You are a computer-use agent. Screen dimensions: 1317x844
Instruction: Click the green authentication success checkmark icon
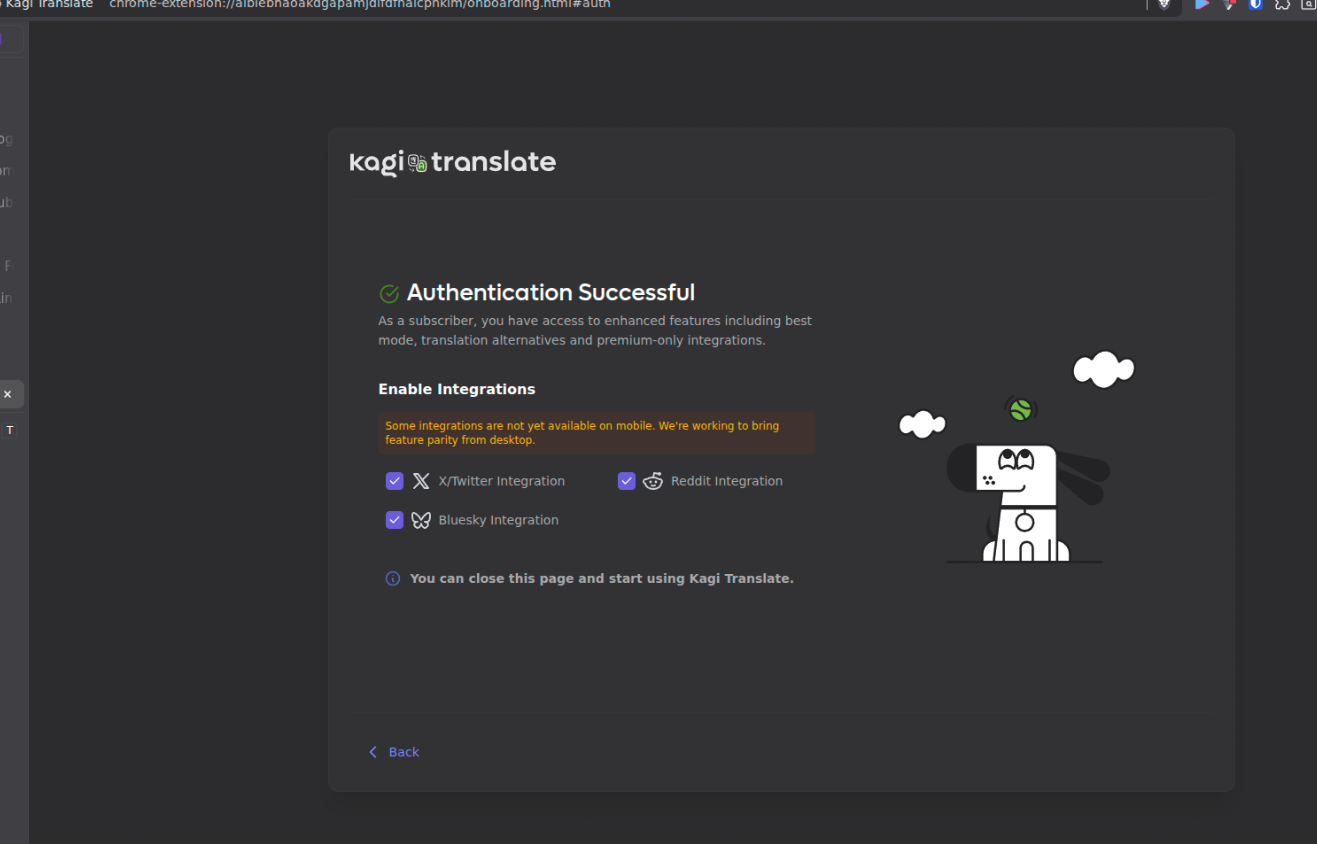click(389, 293)
